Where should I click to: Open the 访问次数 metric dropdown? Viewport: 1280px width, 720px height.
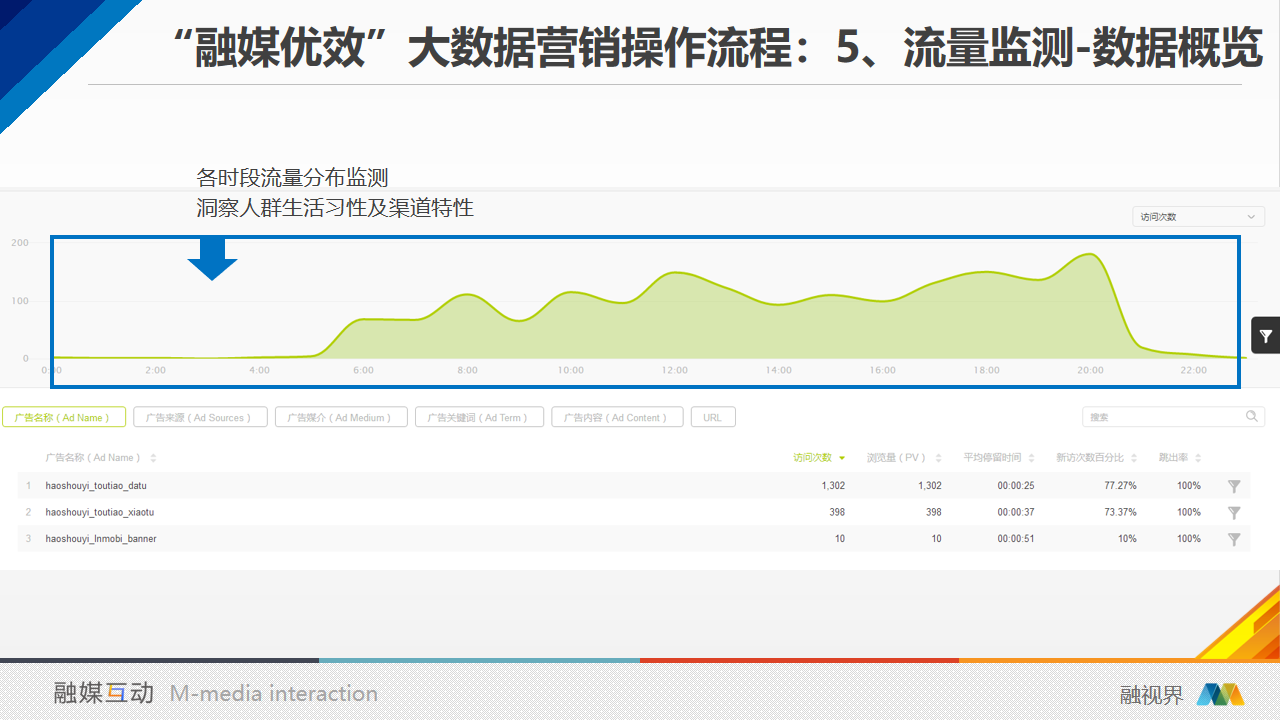(x=1197, y=217)
